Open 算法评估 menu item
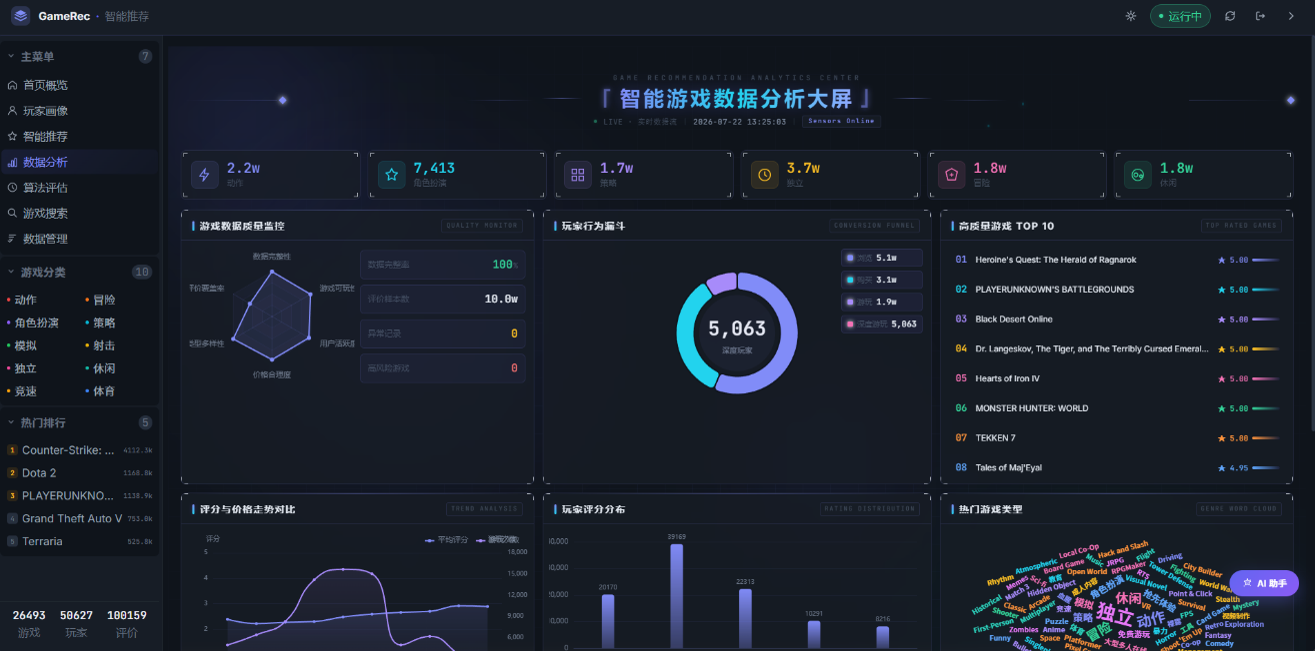Screen dimensions: 1315x651 pyautogui.click(x=80, y=187)
